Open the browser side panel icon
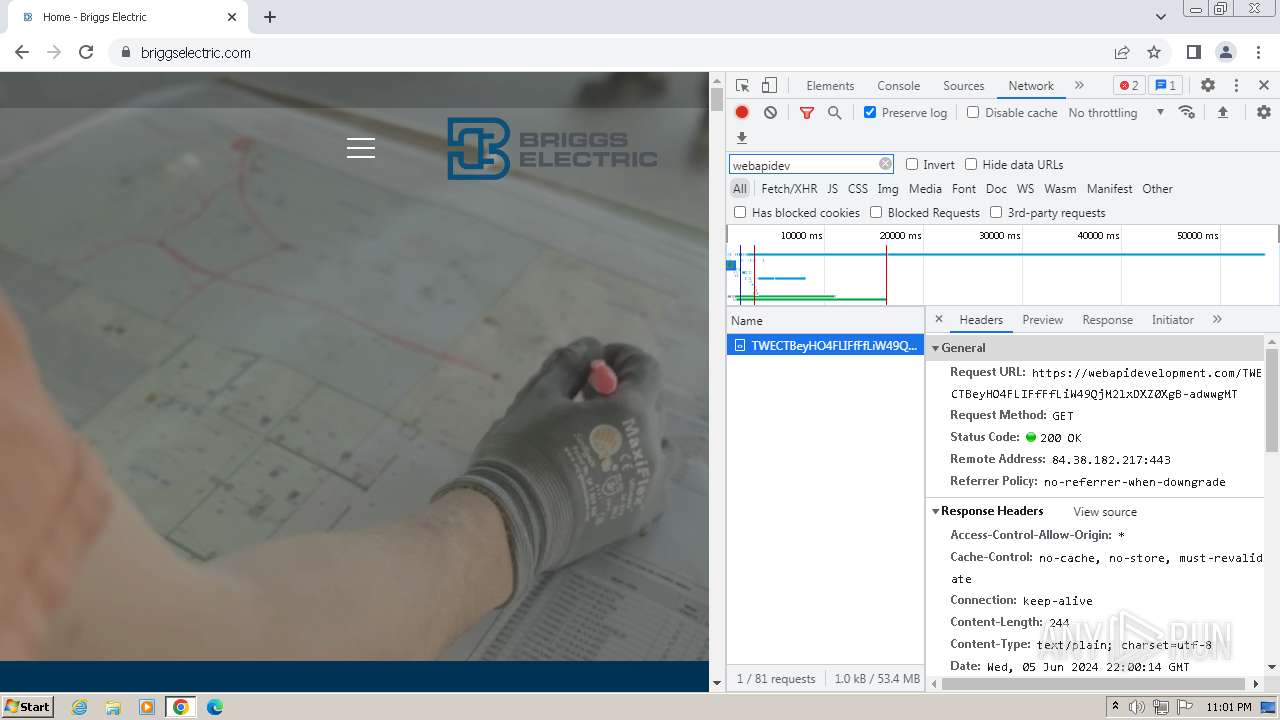Viewport: 1280px width, 720px height. tap(1193, 52)
